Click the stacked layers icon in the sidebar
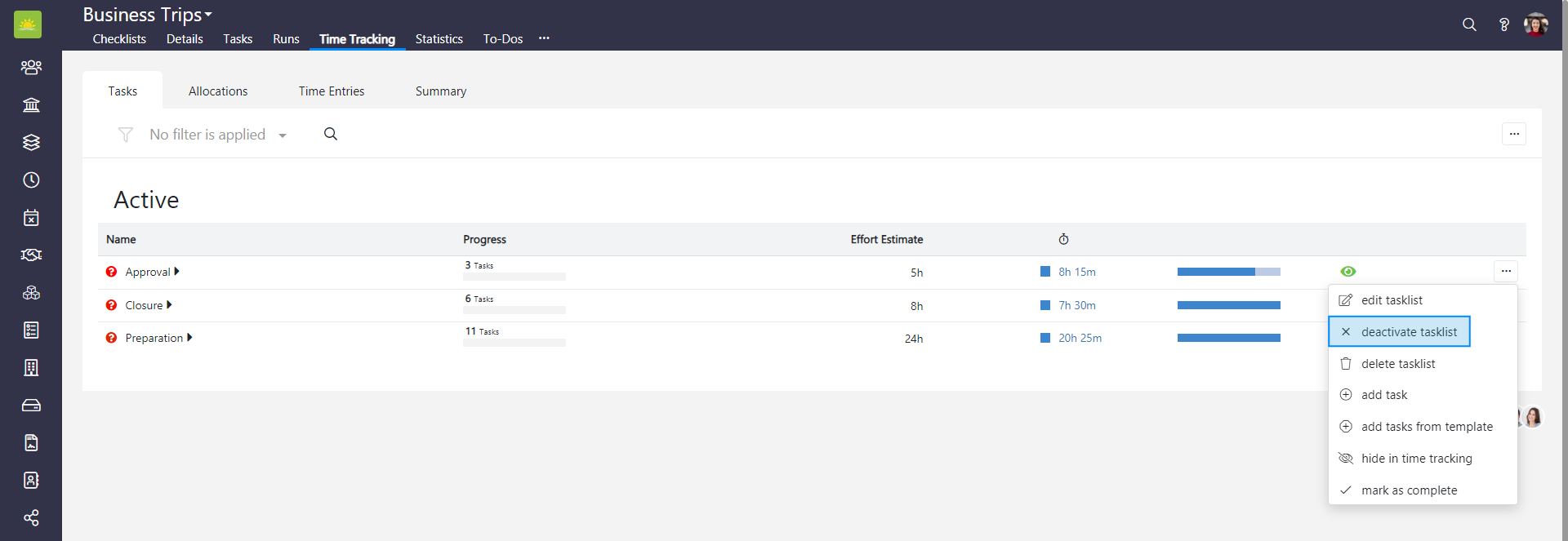Viewport: 1568px width, 541px height. [31, 143]
